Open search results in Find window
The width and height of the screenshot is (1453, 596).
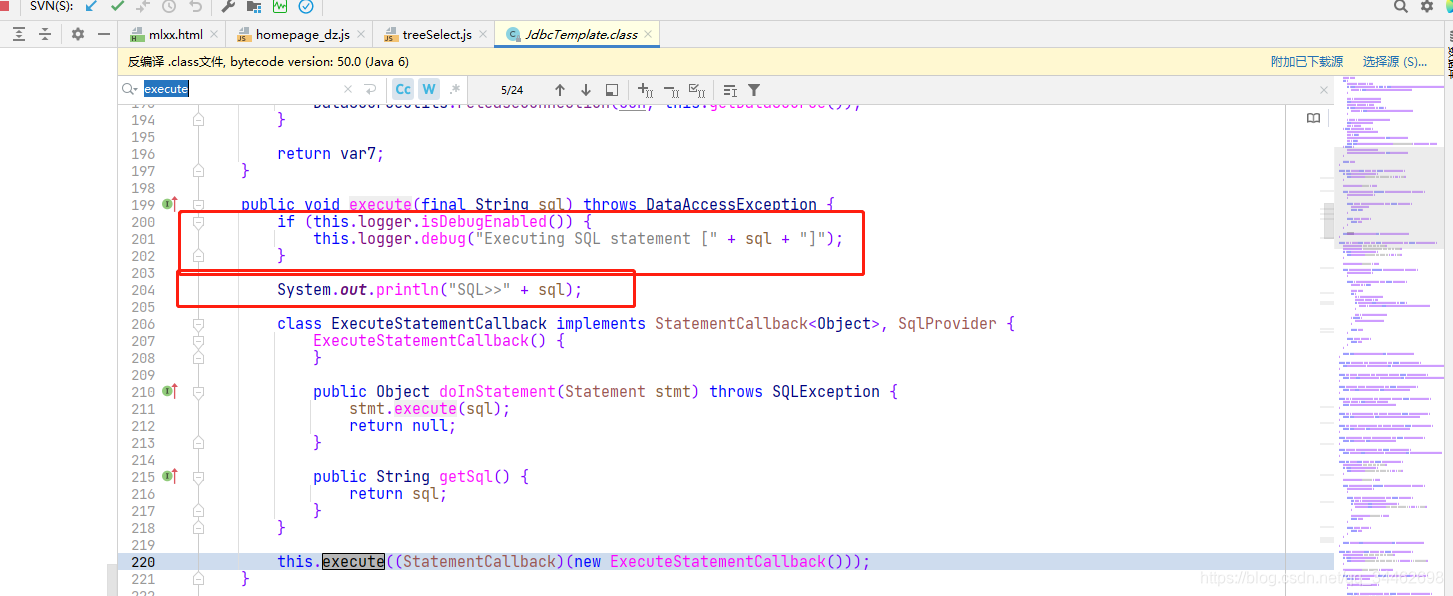pyautogui.click(x=612, y=89)
